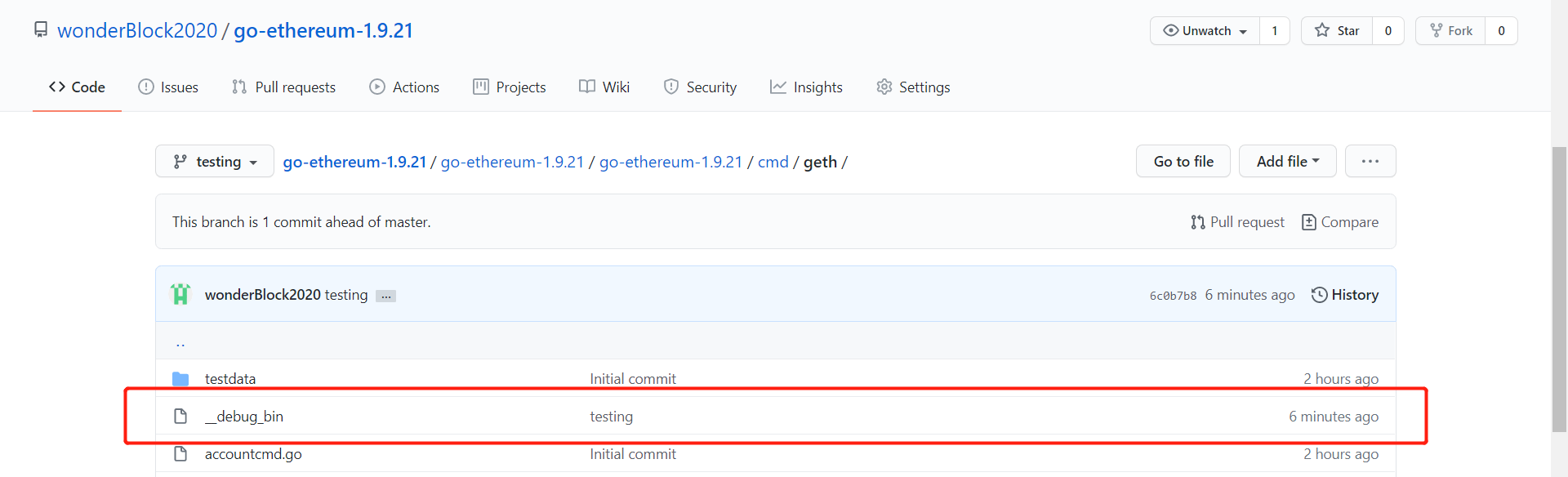Click the repository book icon
The image size is (1568, 477).
click(x=41, y=30)
